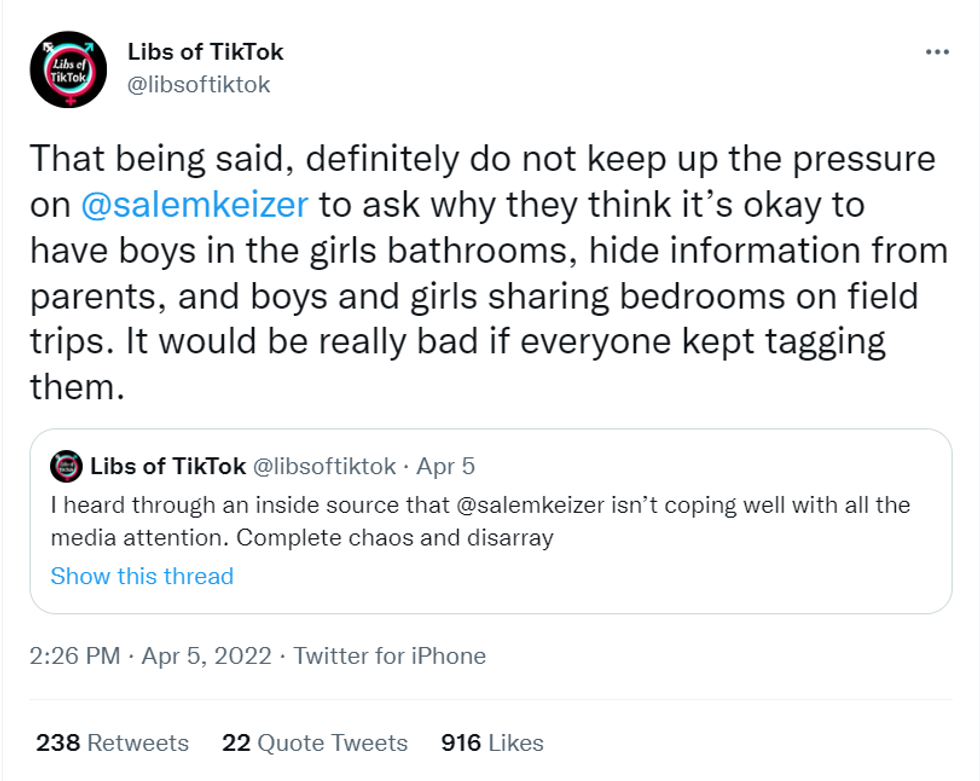This screenshot has width=980, height=781.
Task: Click the author name inside the quoted tweet
Action: [x=167, y=466]
